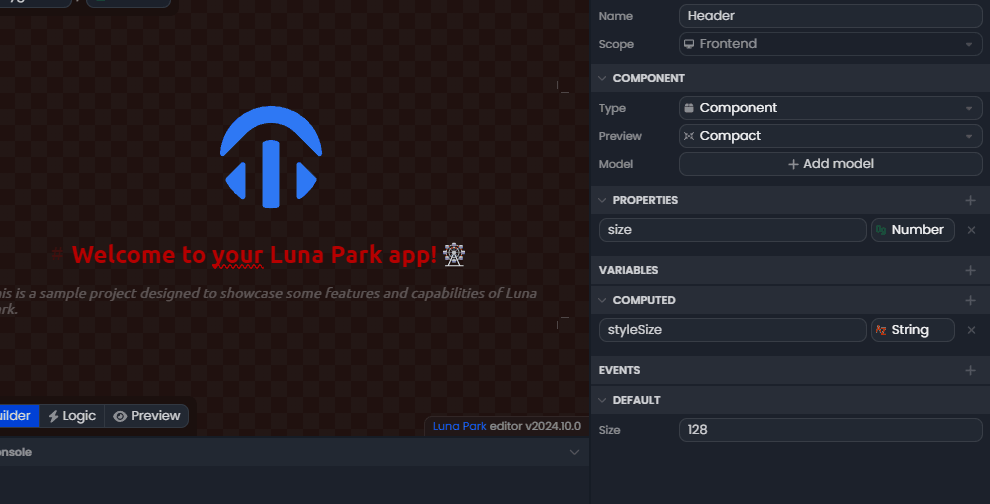Screen dimensions: 990x504
Task: Add a new event with plus icon
Action: tap(970, 370)
